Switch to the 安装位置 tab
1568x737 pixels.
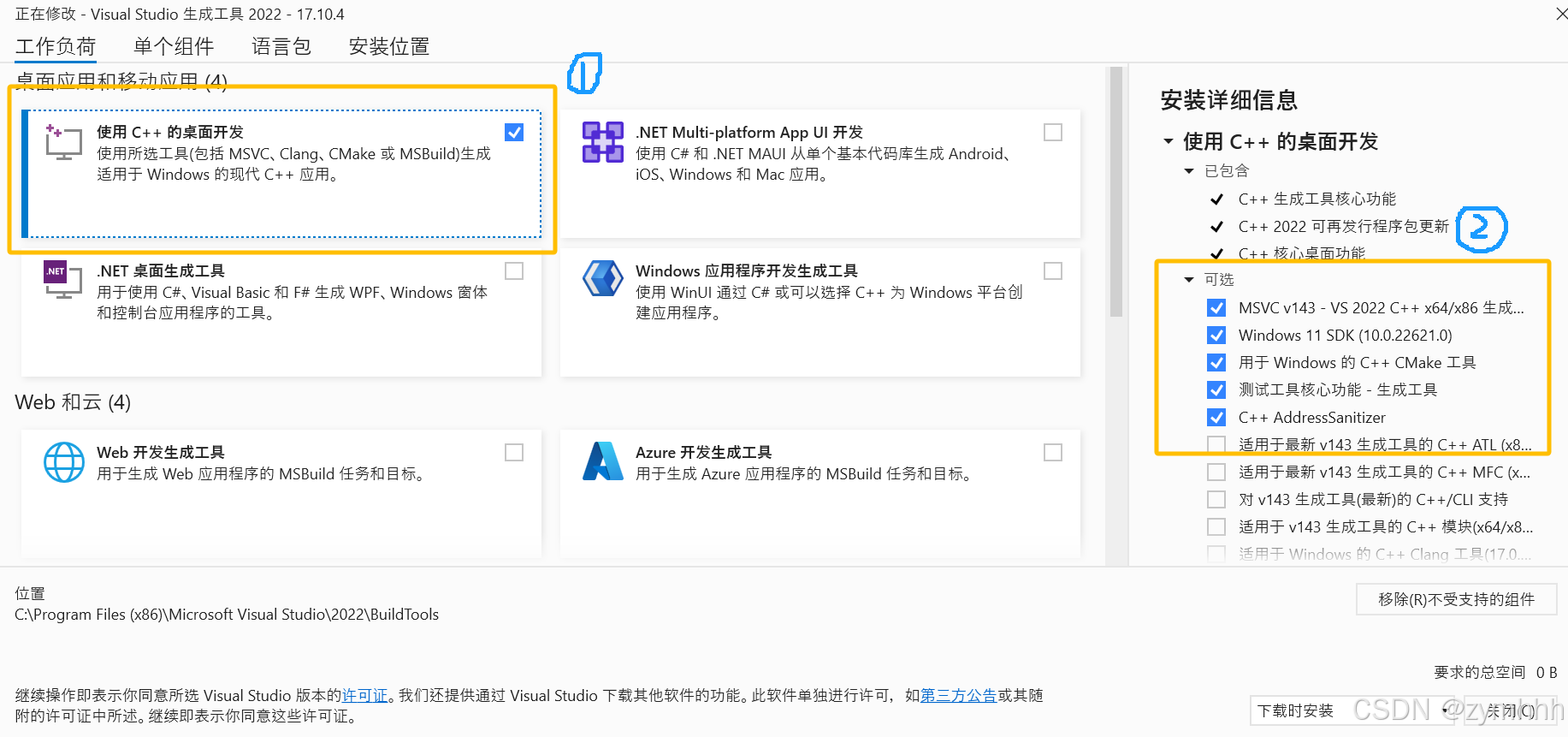[389, 46]
